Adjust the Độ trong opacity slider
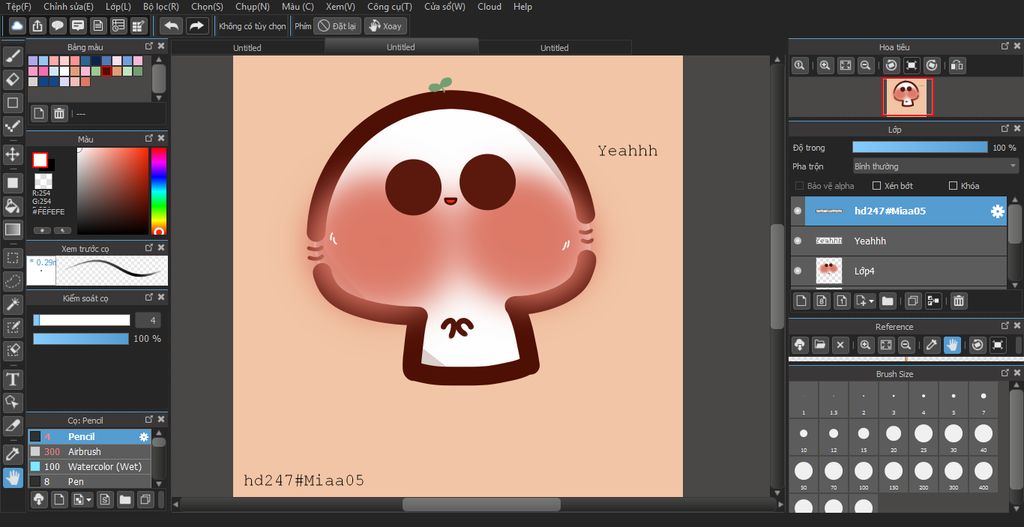1024x527 pixels. click(920, 148)
